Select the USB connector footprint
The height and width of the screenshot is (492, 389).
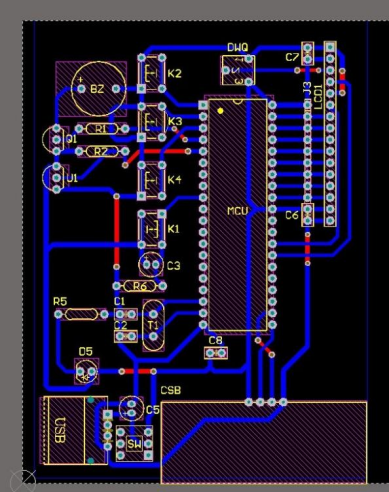point(74,430)
